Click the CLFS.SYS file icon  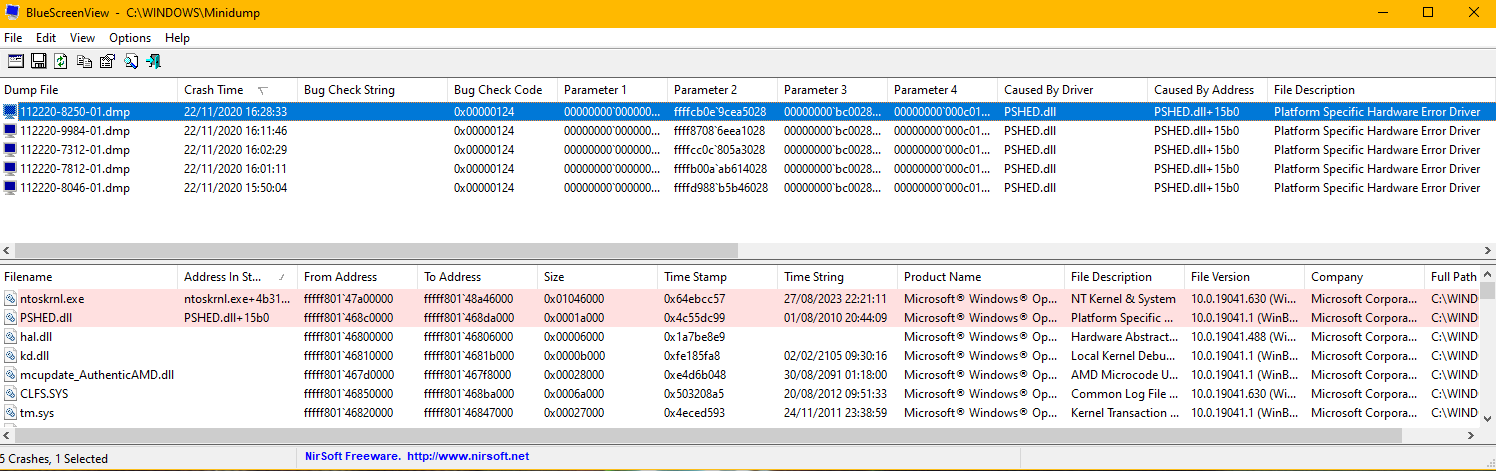coord(11,394)
